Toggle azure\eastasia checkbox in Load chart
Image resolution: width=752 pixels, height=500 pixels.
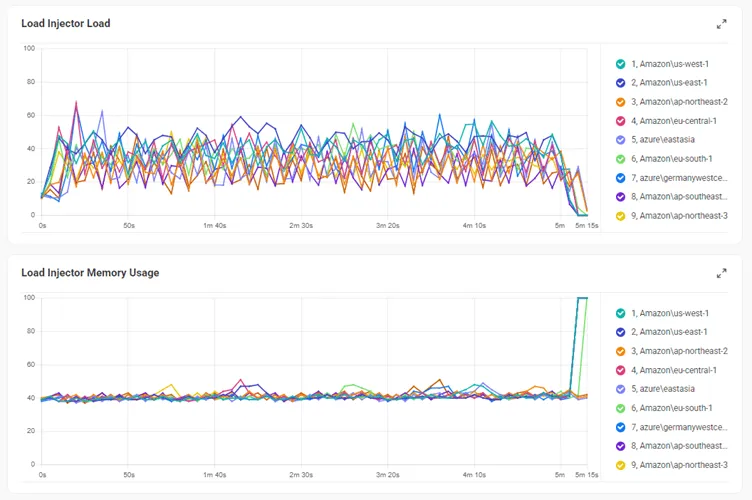click(621, 140)
